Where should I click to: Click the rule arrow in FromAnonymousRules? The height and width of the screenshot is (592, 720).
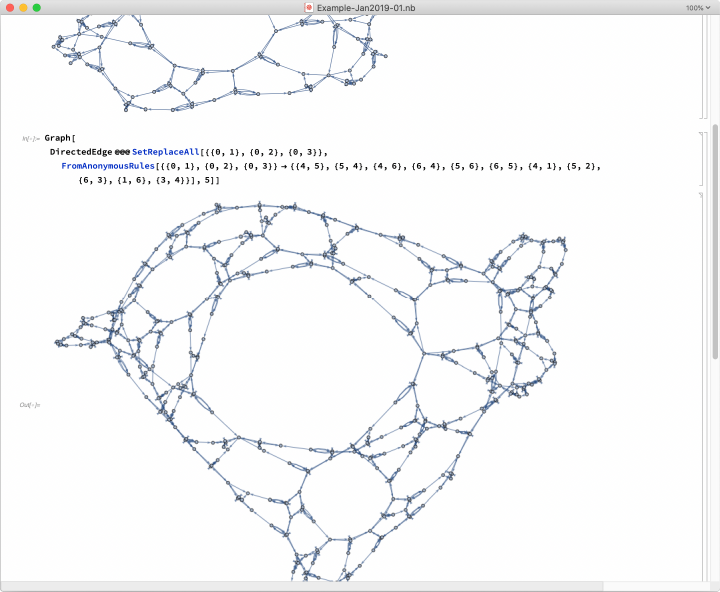point(284,166)
